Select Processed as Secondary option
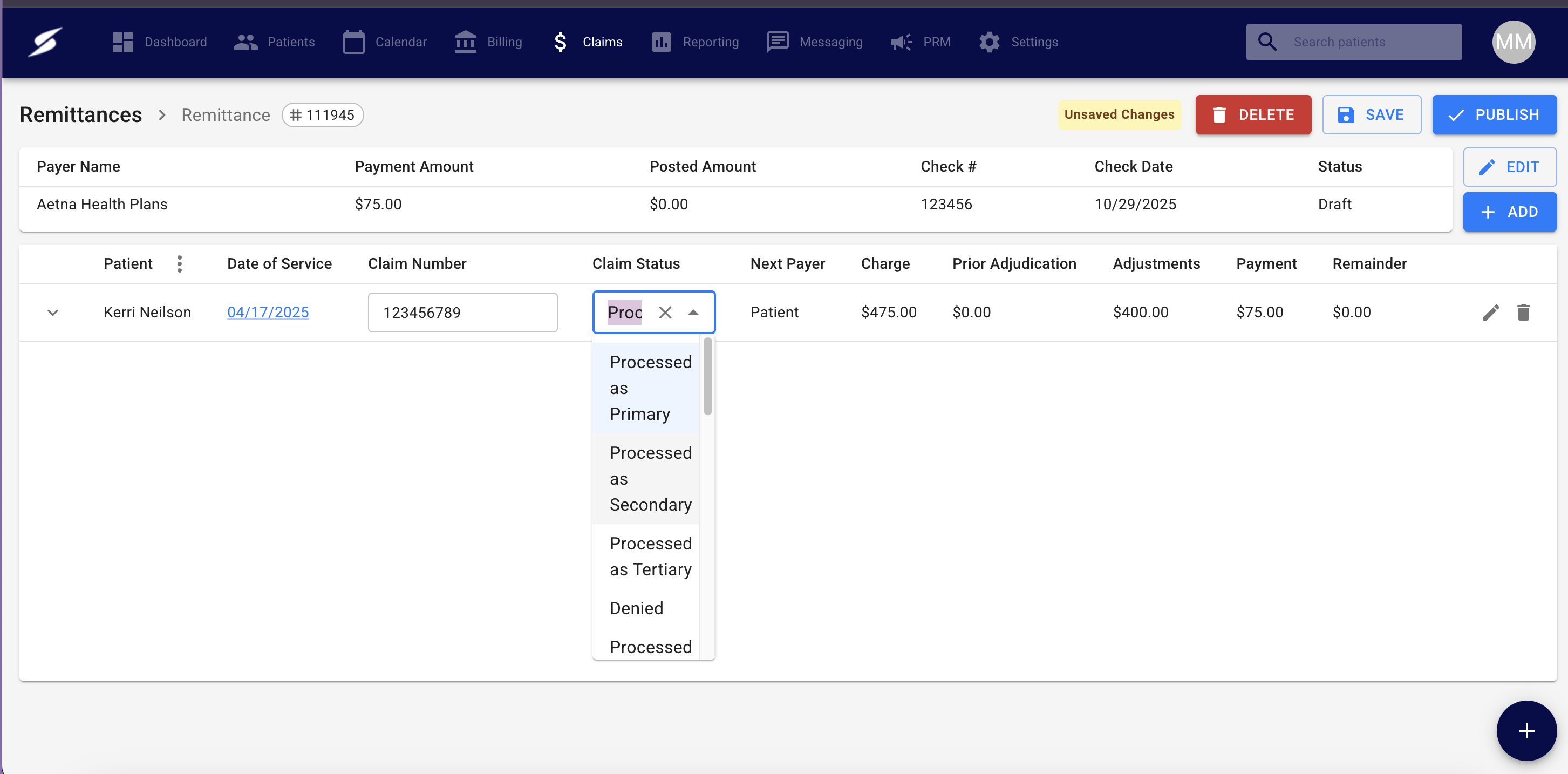Screen dimensions: 1568x774 650,479
